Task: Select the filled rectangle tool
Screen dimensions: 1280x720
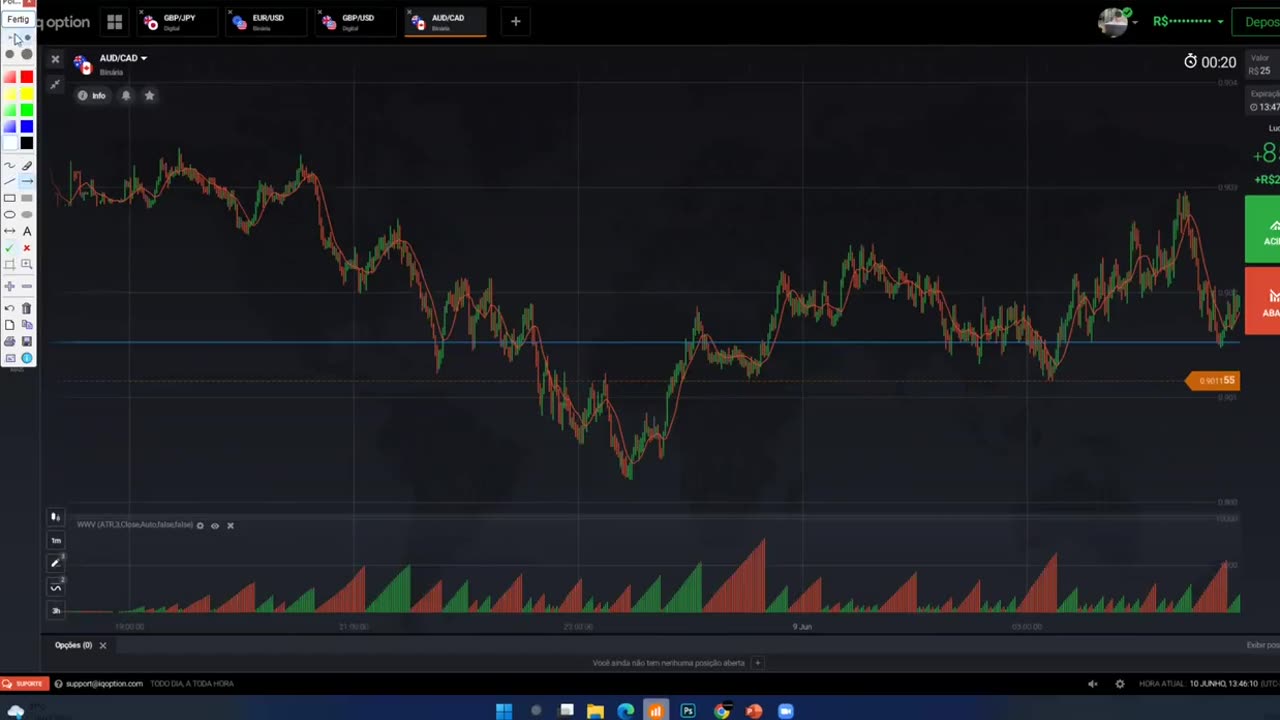Action: [27, 198]
